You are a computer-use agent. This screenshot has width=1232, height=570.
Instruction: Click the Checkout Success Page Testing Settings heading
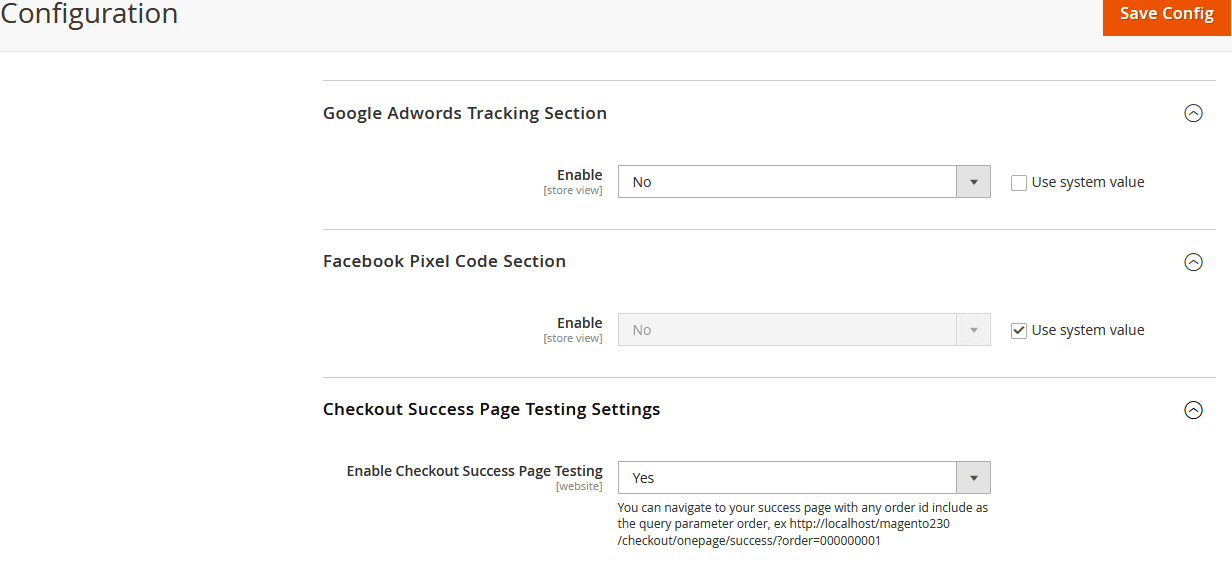[x=491, y=410]
